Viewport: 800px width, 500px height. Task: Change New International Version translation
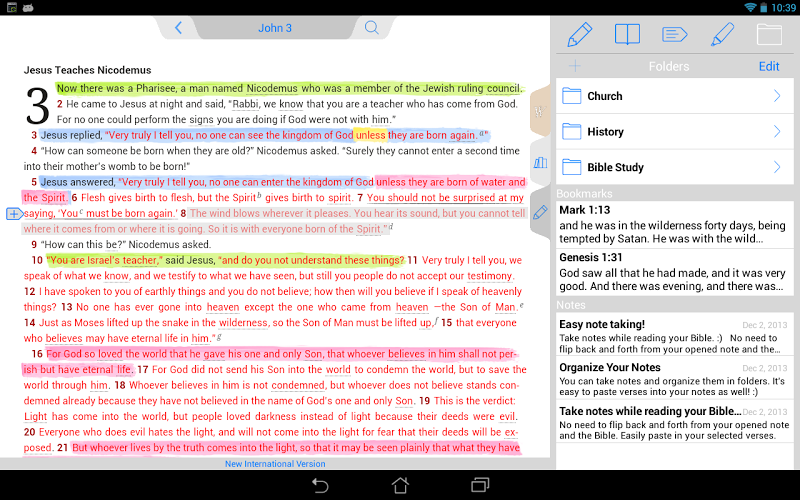[275, 464]
